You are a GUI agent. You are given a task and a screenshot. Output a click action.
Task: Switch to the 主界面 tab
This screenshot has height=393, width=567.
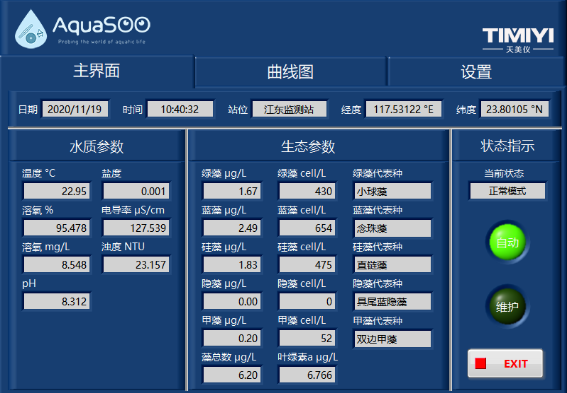coord(97,71)
